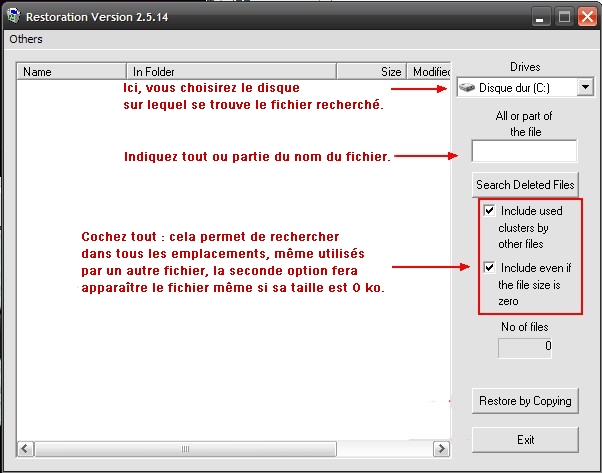Focus the 'All or part of the file' field

[x=523, y=151]
